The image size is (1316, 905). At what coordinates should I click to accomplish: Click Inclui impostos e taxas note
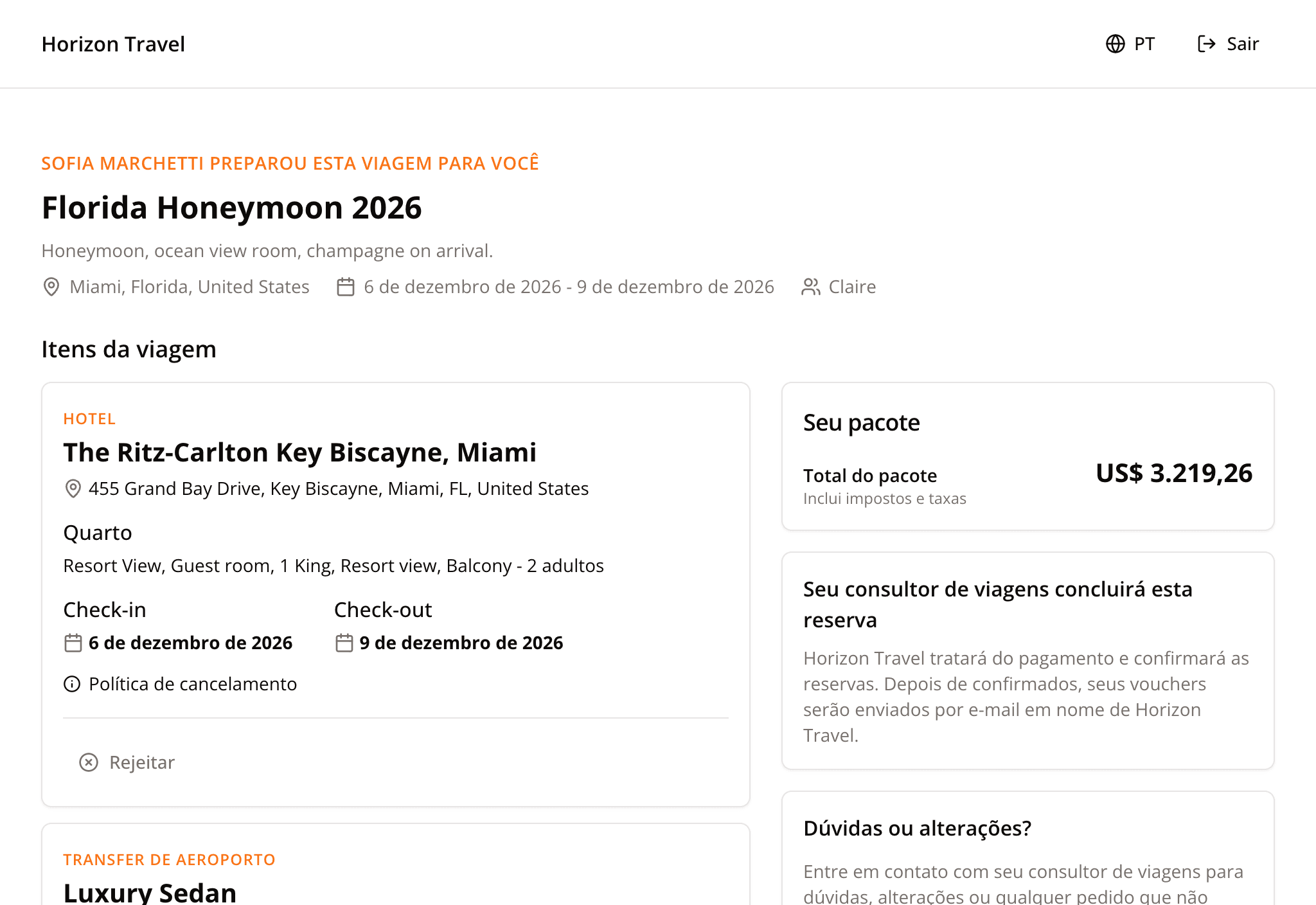coord(885,499)
